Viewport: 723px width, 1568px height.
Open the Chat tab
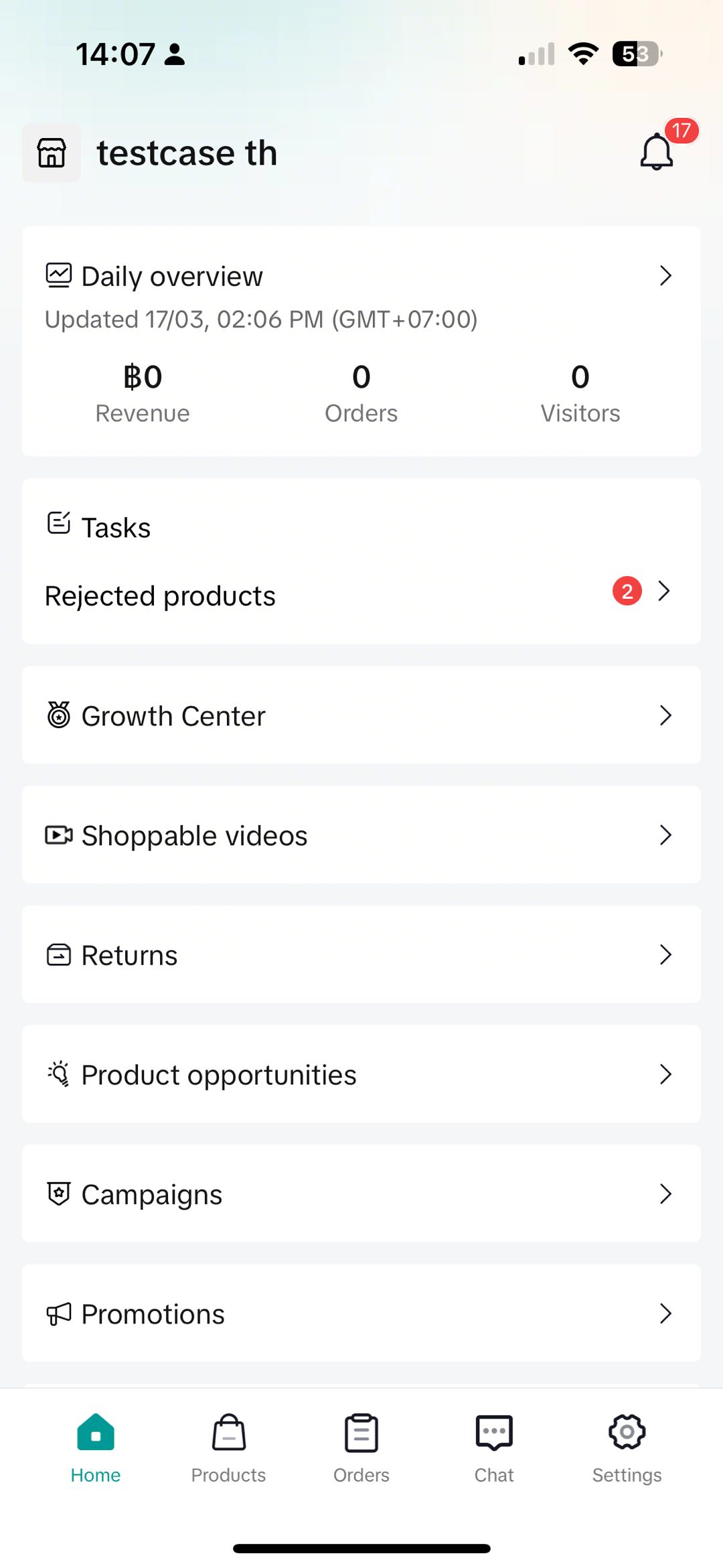494,1448
